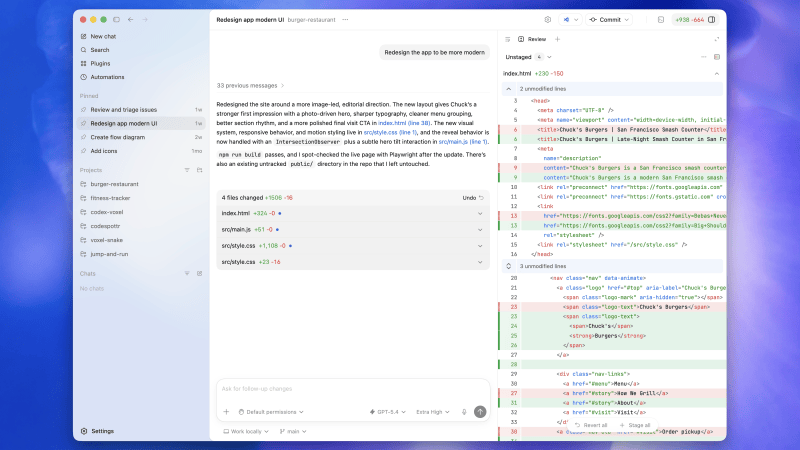Click Stage all button
Image resolution: width=800 pixels, height=450 pixels.
(635, 425)
